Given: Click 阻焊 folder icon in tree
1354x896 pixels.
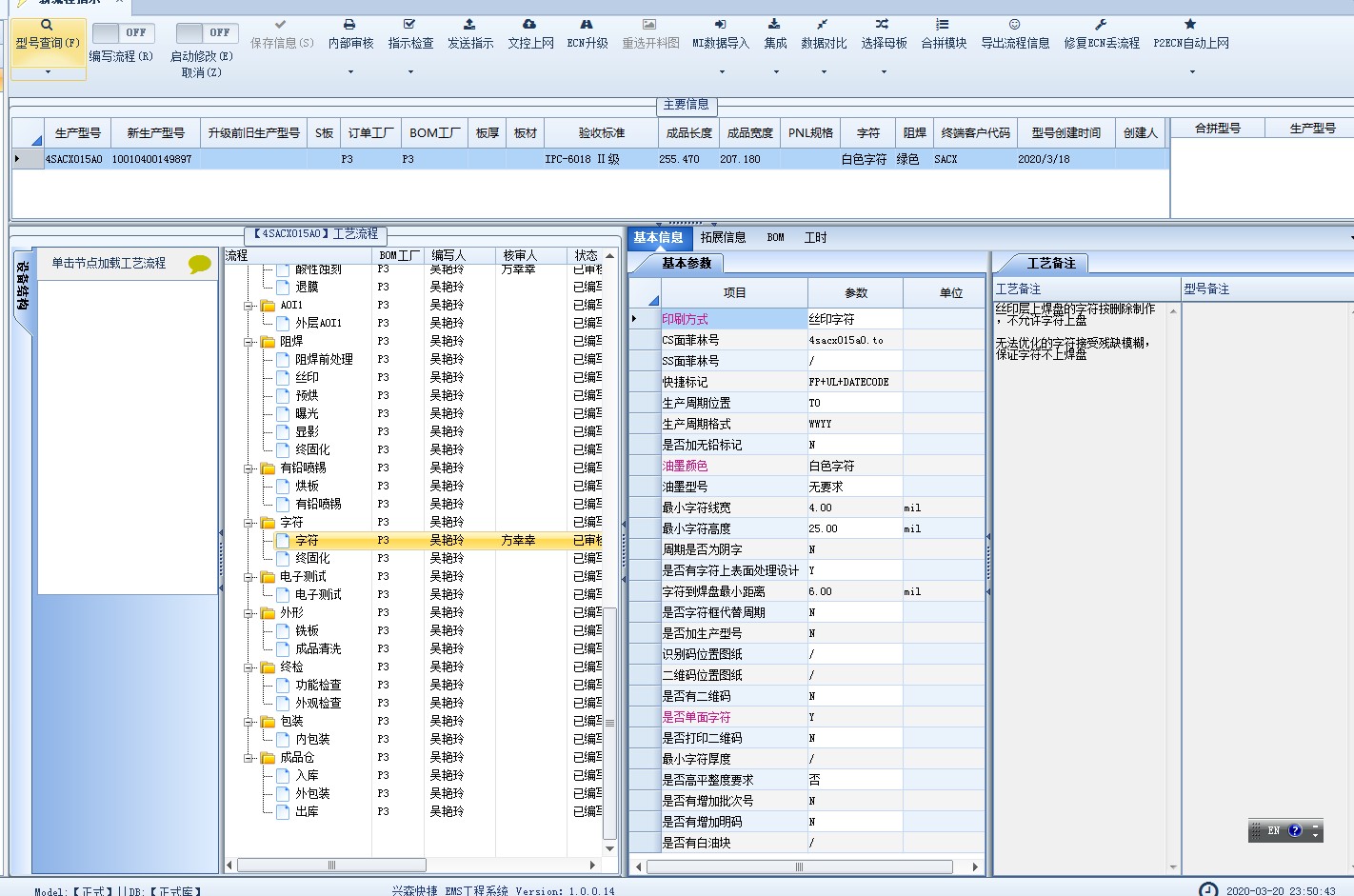Looking at the screenshot, I should click(x=268, y=341).
